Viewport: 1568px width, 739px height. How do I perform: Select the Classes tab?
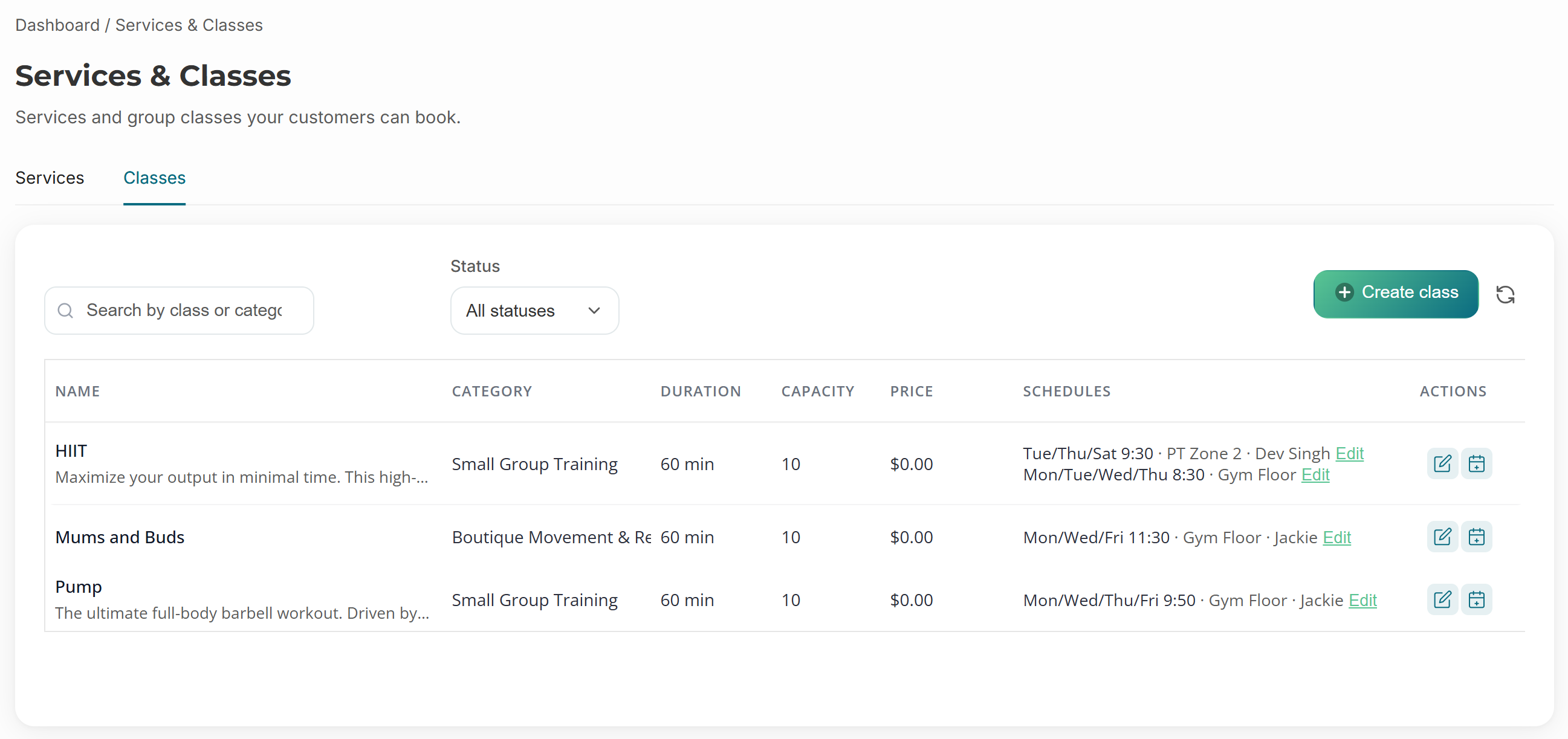(x=155, y=178)
